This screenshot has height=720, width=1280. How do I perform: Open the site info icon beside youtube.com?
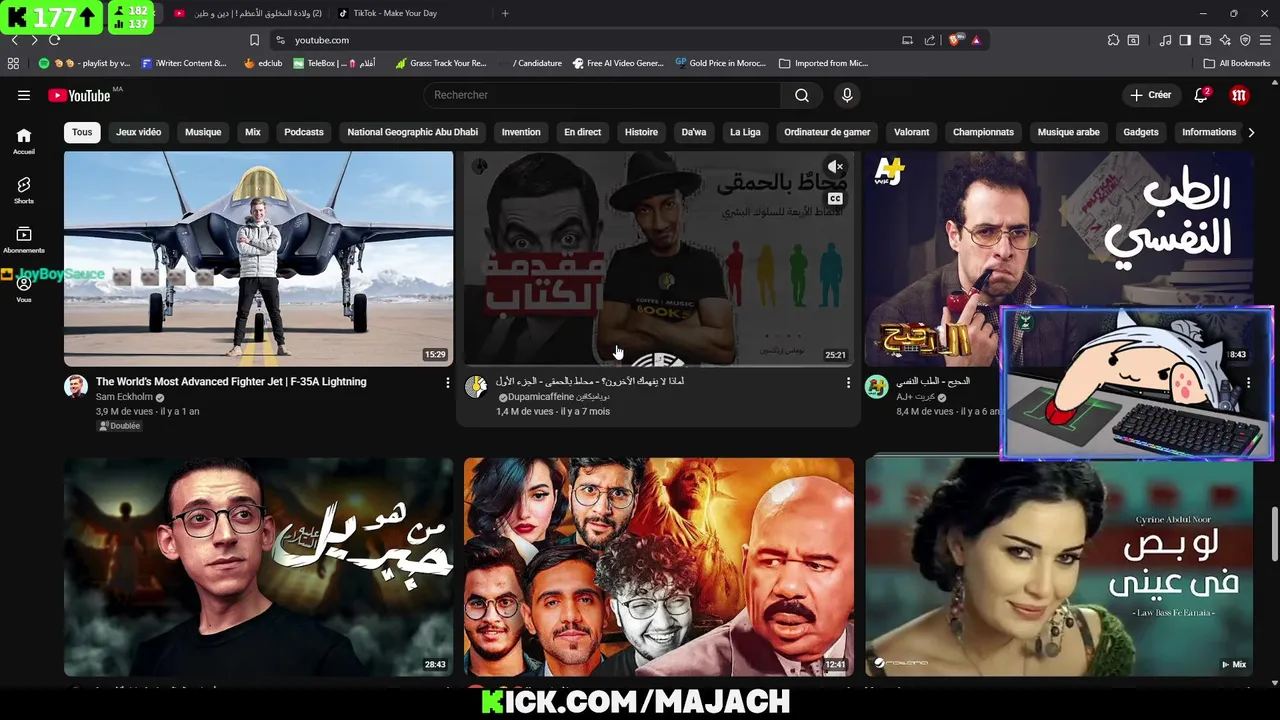280,40
